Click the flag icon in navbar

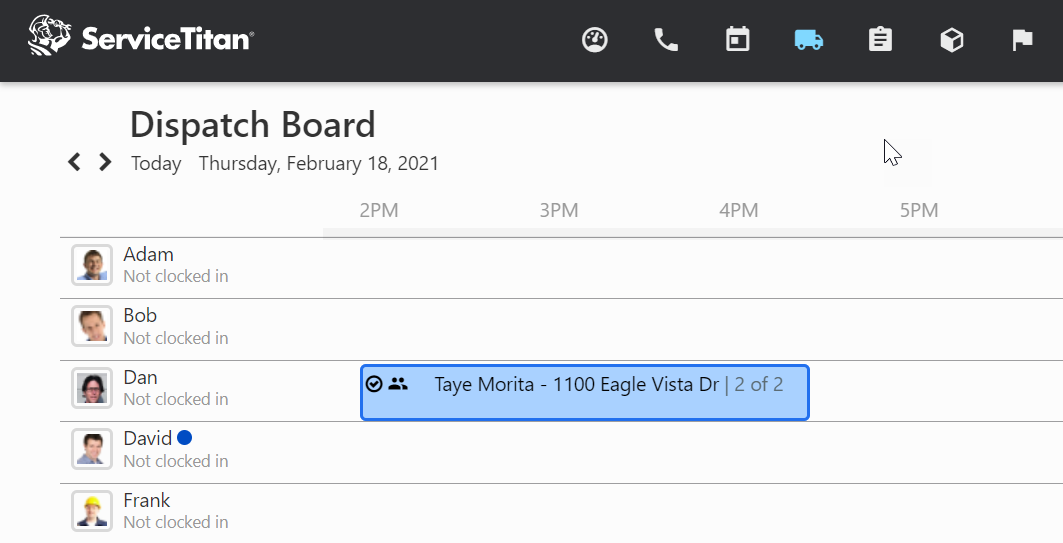1022,40
